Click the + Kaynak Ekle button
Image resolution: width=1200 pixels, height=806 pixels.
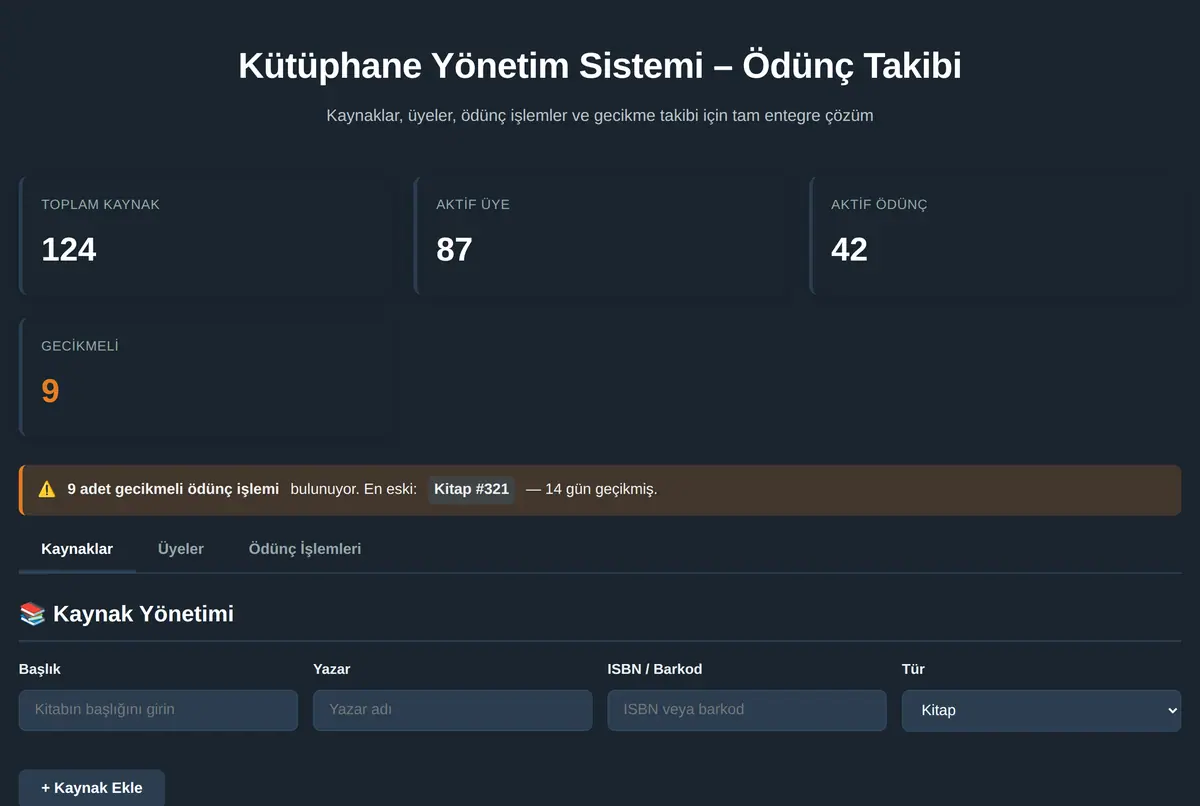click(x=92, y=788)
